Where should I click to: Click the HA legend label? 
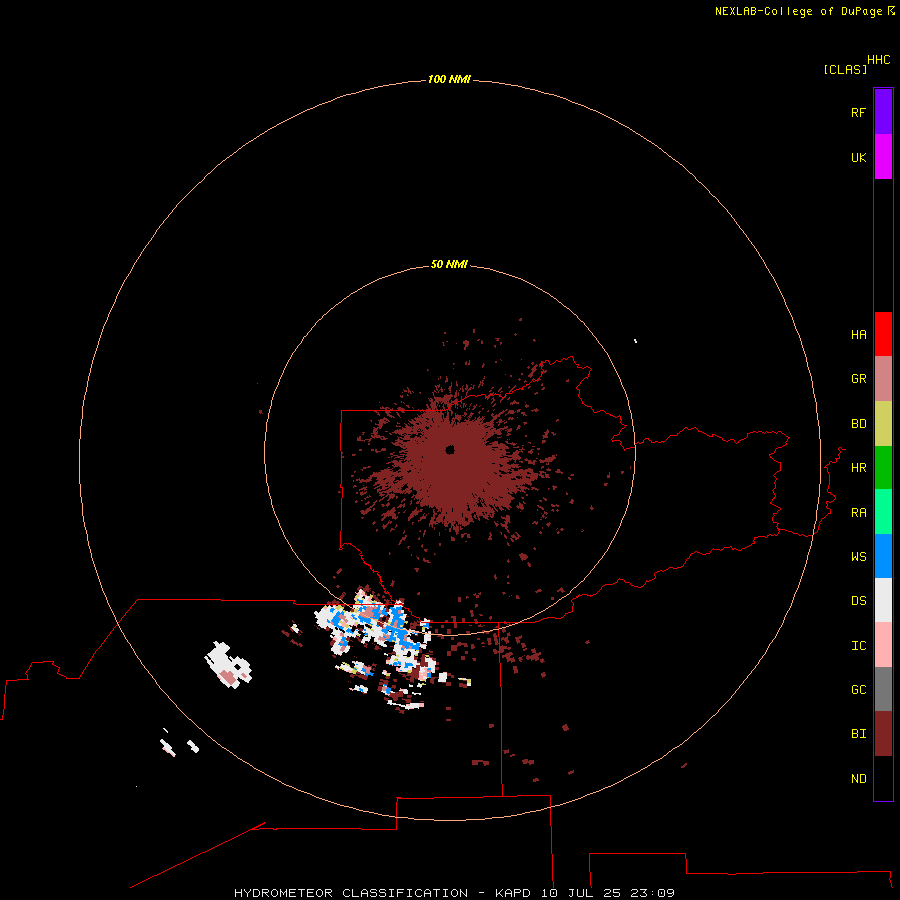click(859, 335)
